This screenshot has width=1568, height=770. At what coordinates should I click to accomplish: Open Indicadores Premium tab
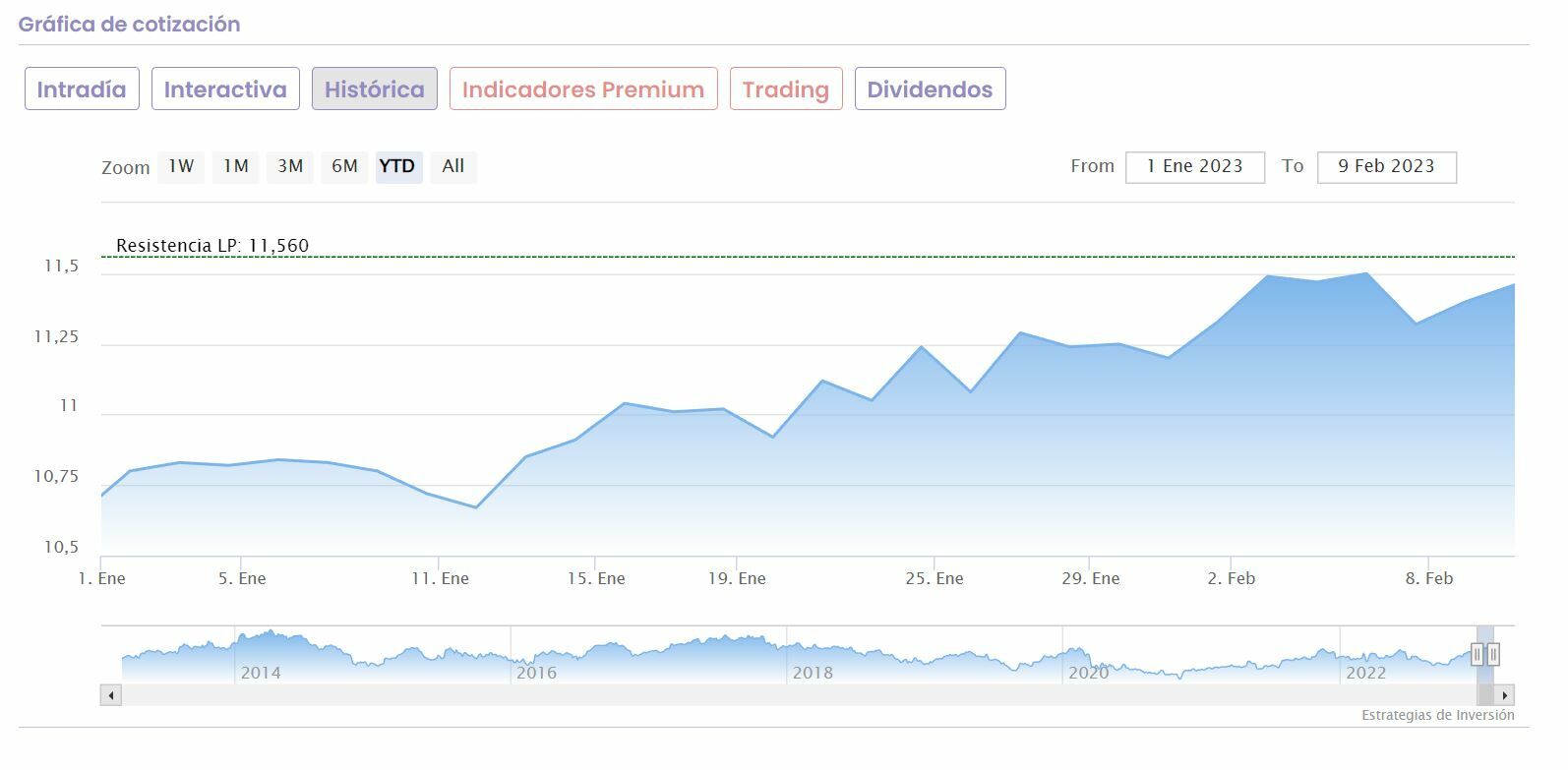583,89
